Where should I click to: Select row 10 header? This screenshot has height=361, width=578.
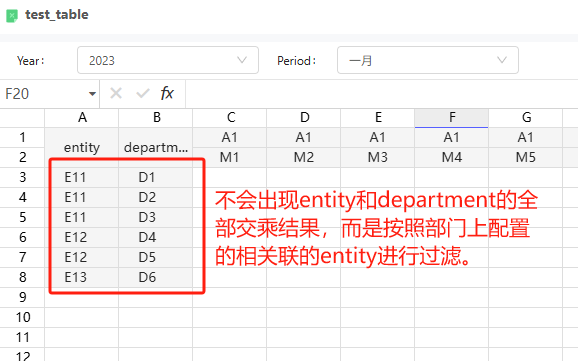[x=22, y=317]
